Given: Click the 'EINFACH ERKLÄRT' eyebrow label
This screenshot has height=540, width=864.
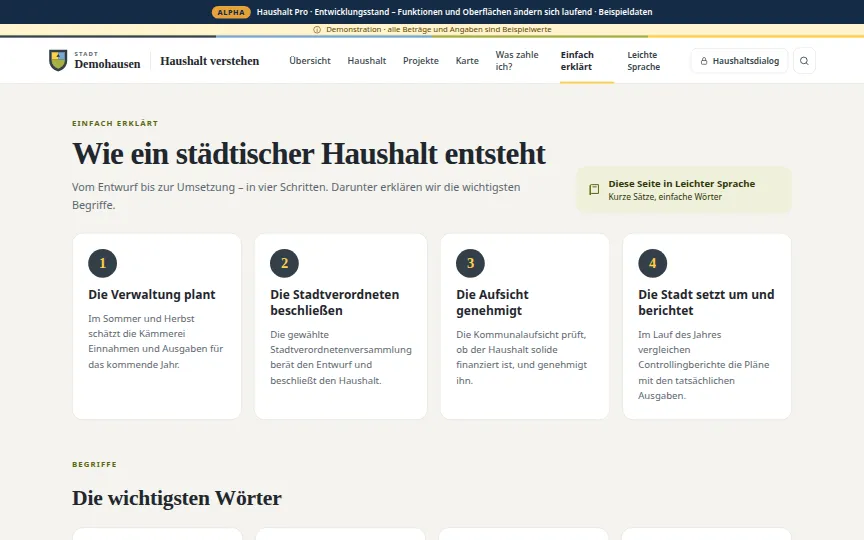Looking at the screenshot, I should 115,123.
